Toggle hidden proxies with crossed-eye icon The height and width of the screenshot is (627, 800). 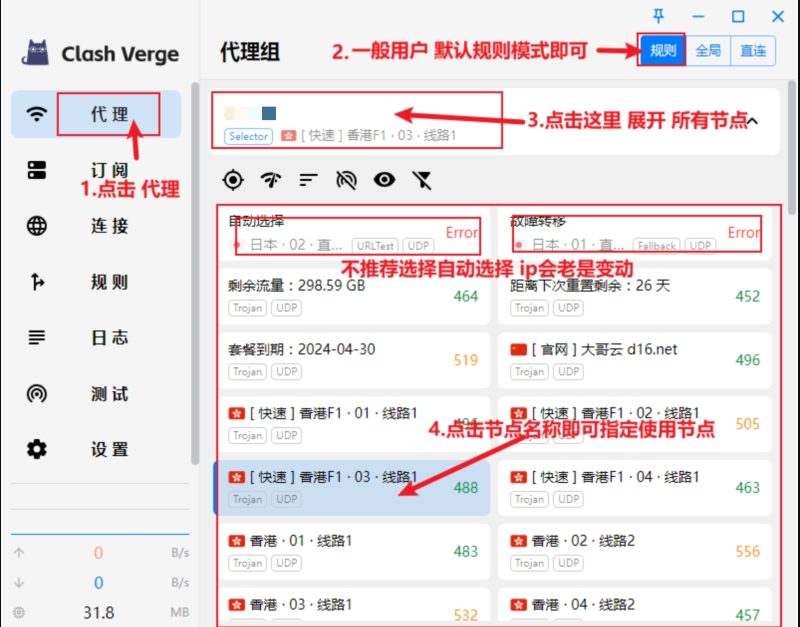click(345, 180)
